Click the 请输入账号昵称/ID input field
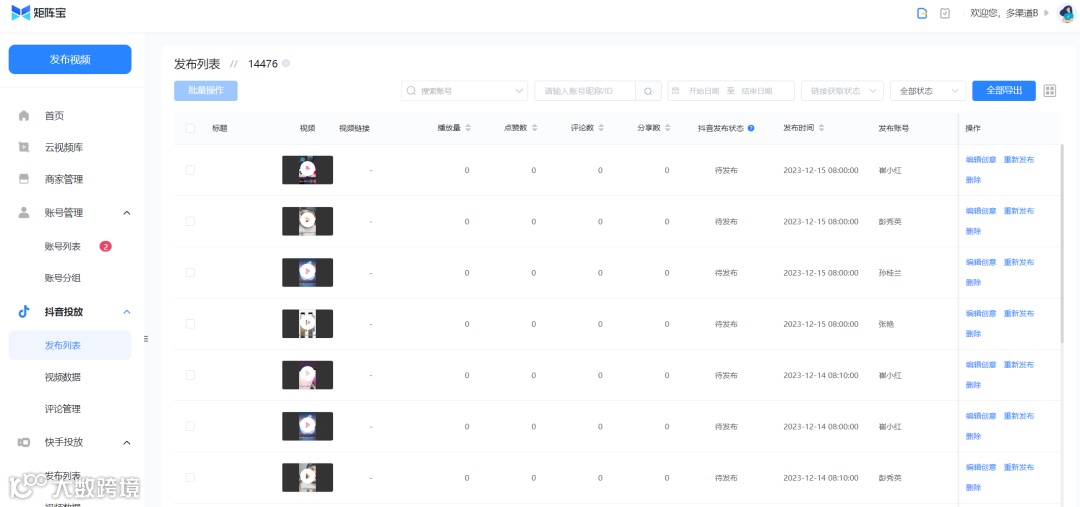The height and width of the screenshot is (507, 1080). 585,91
